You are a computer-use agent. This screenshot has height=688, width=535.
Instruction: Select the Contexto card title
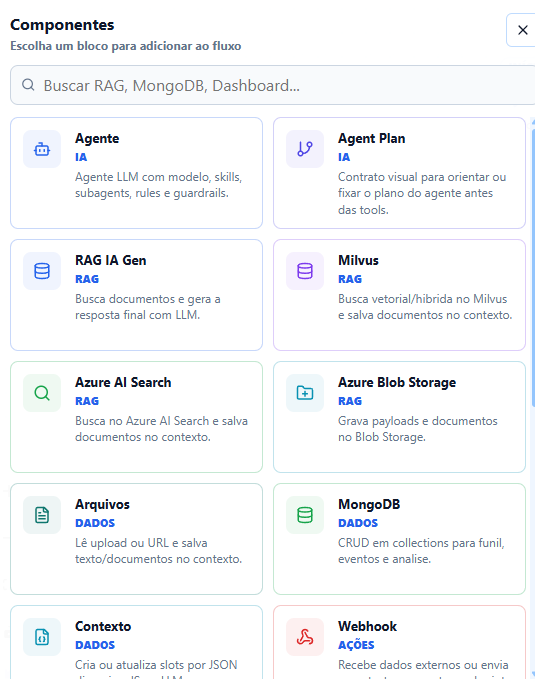click(103, 626)
